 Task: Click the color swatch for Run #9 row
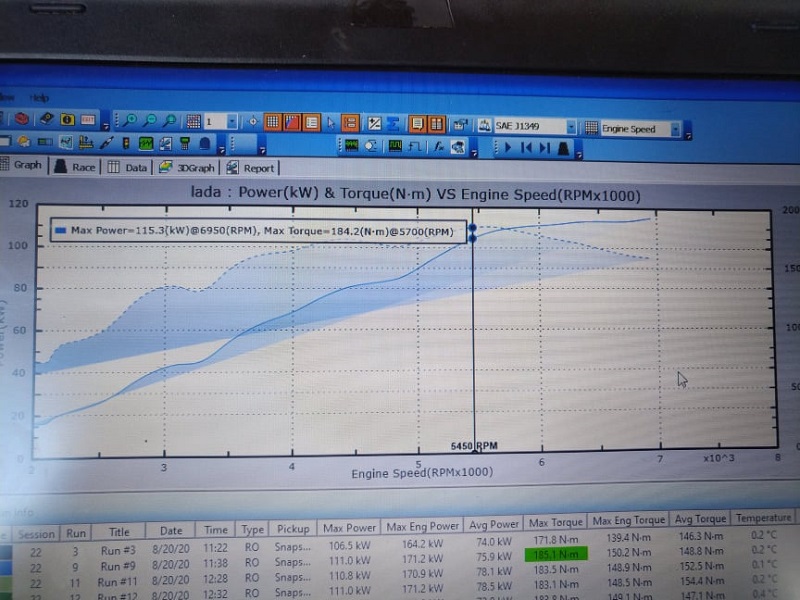(x=6, y=568)
